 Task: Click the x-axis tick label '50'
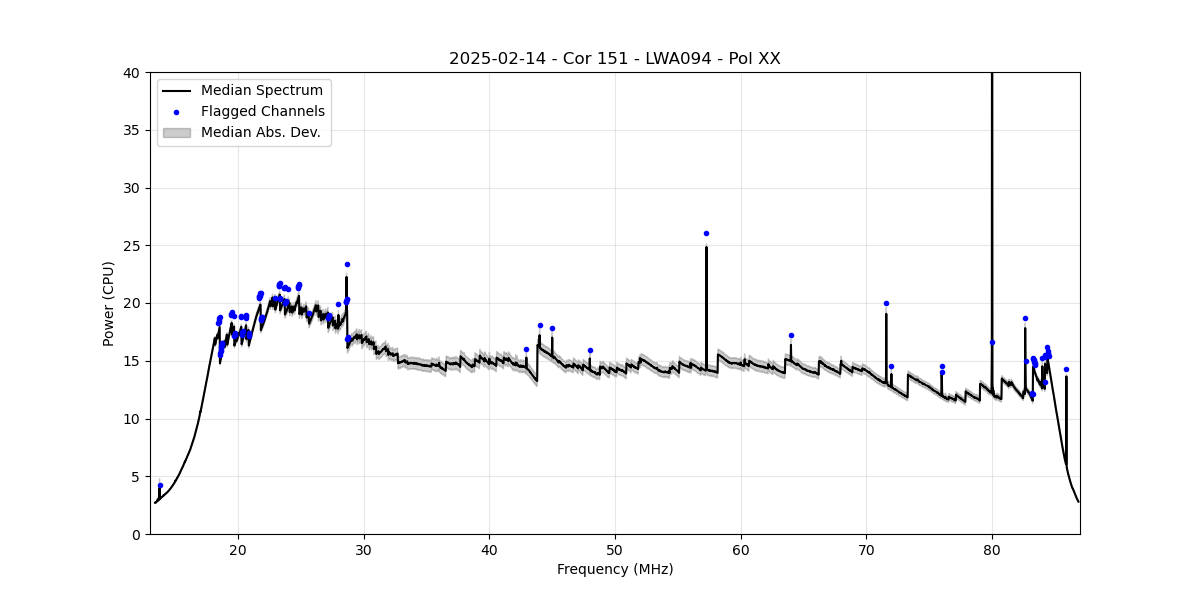tap(615, 549)
